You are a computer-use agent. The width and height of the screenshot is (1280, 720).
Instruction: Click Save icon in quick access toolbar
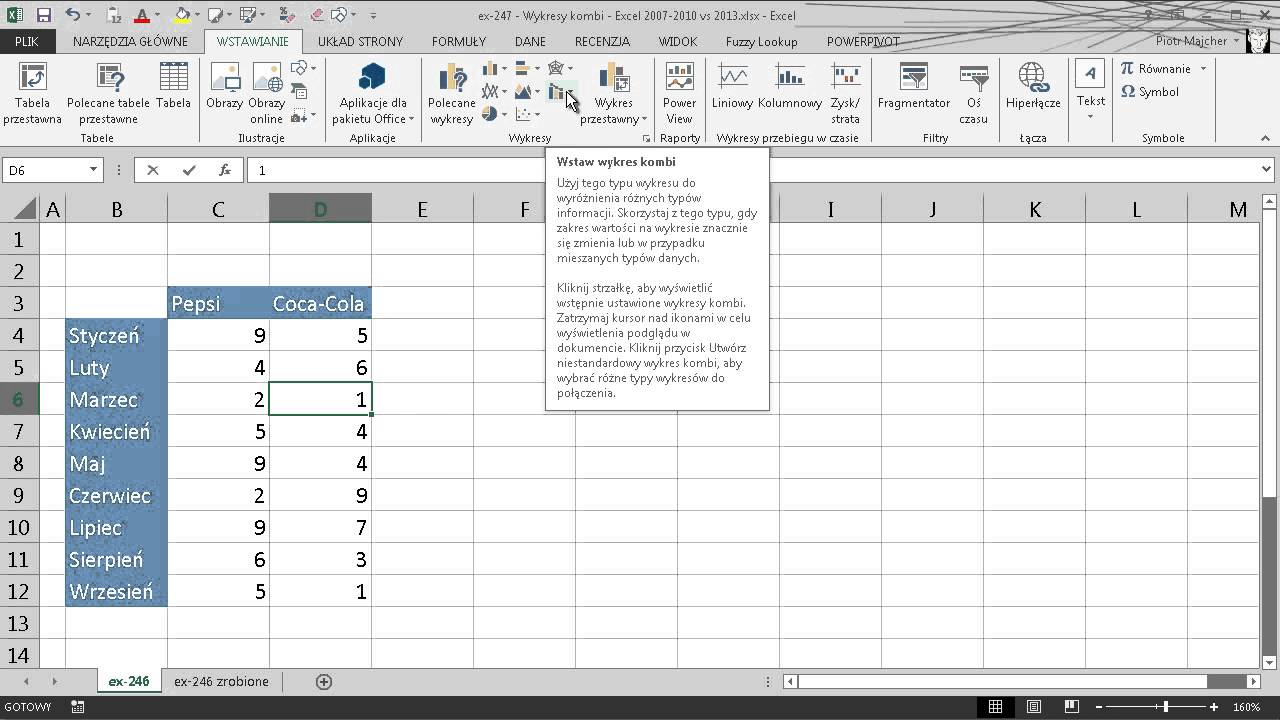click(x=43, y=15)
